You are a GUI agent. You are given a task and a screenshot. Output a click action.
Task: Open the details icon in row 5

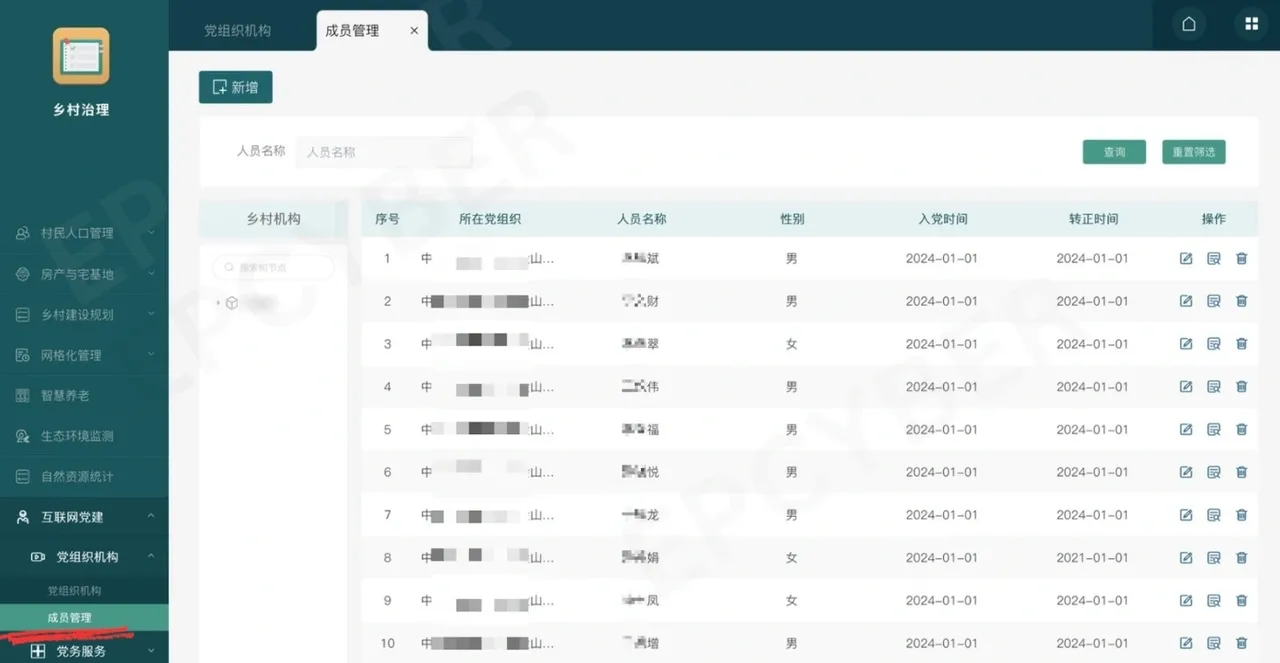[1214, 430]
